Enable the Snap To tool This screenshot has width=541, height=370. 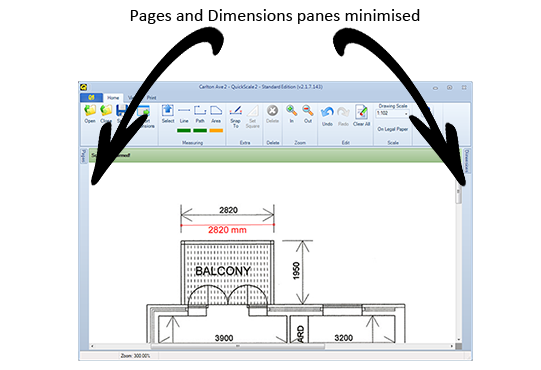coord(236,117)
